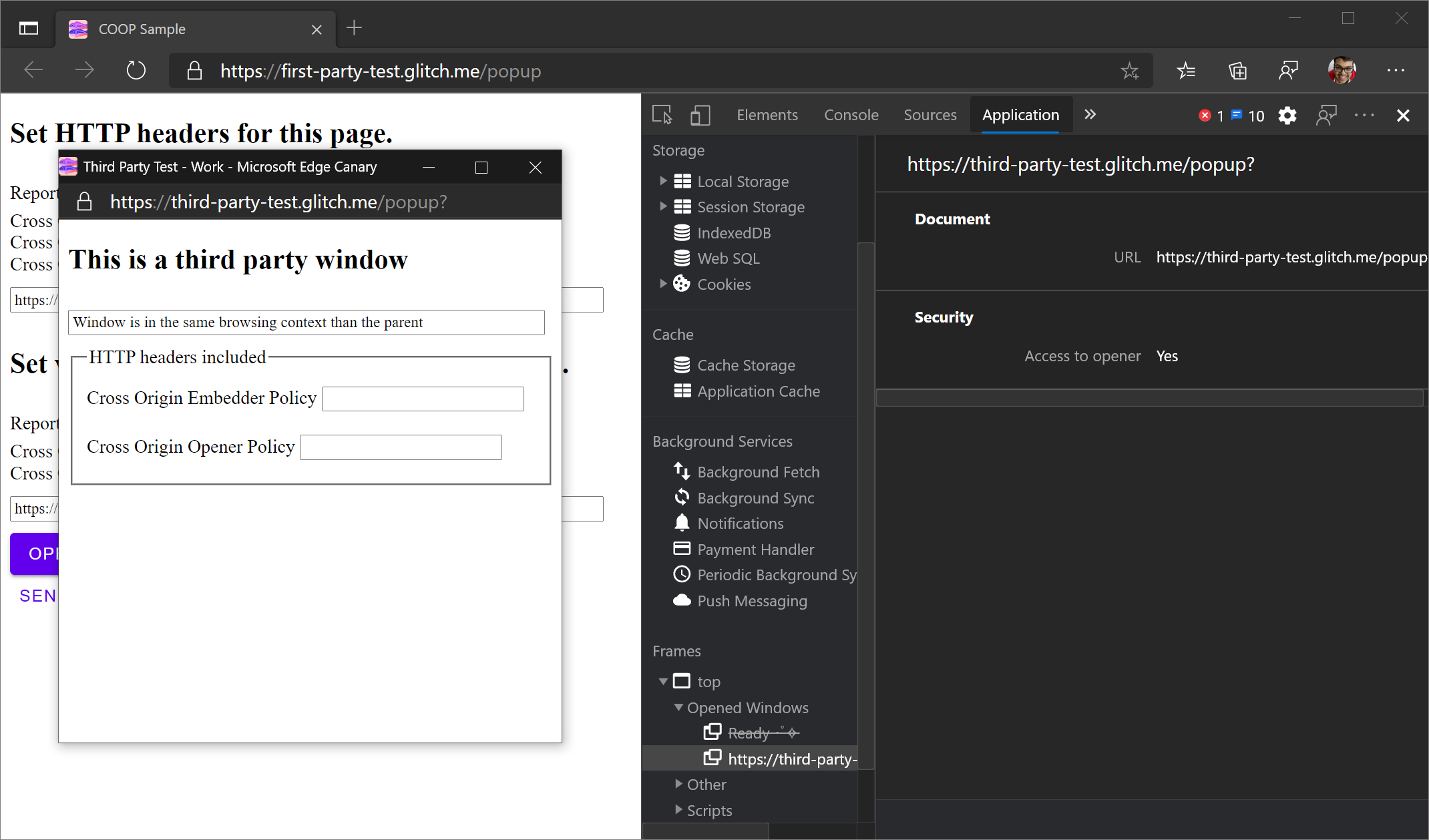The width and height of the screenshot is (1429, 840).
Task: Click the Elements panel icon in DevTools
Action: (x=766, y=115)
